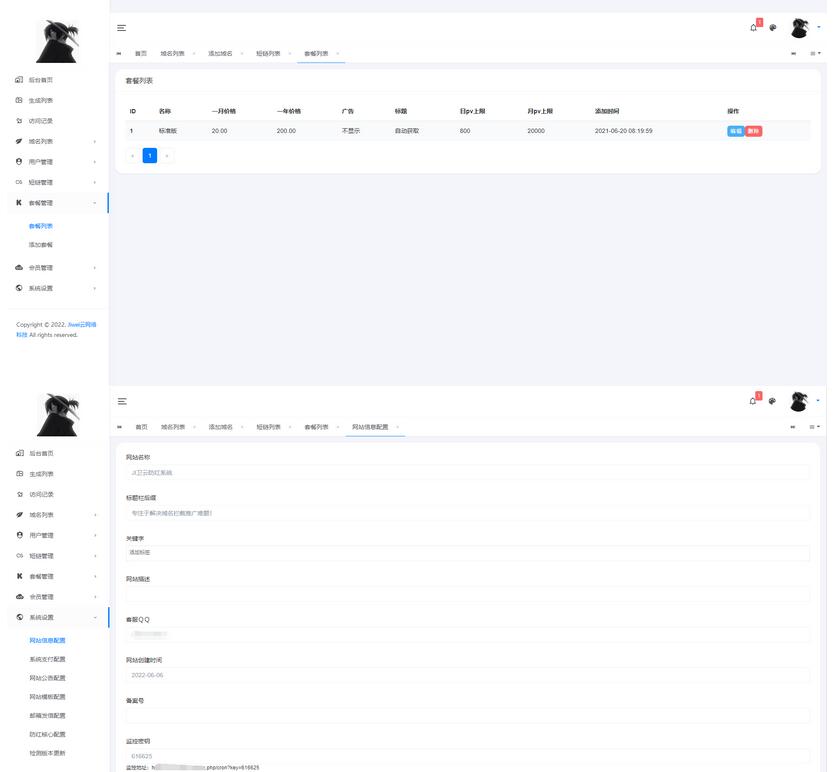Open the tab options dropdown right of the 网站信息配置 tab bar
833x772 pixels.
pos(815,427)
